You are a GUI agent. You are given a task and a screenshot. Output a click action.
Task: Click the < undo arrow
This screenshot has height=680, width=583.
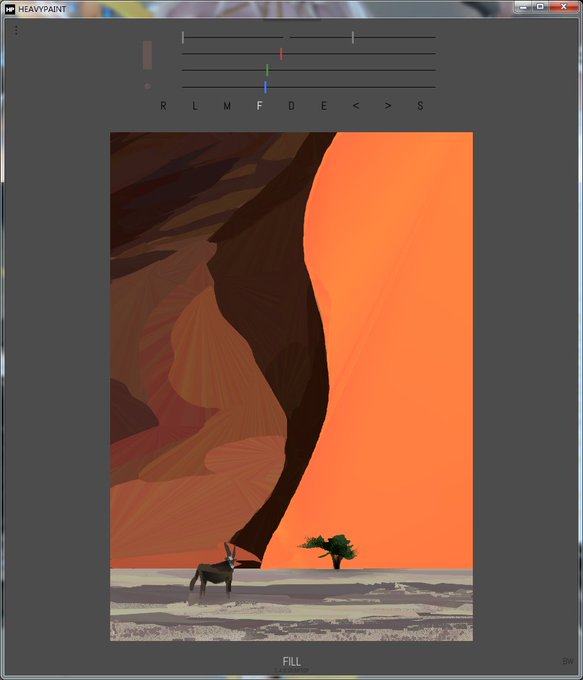click(356, 105)
